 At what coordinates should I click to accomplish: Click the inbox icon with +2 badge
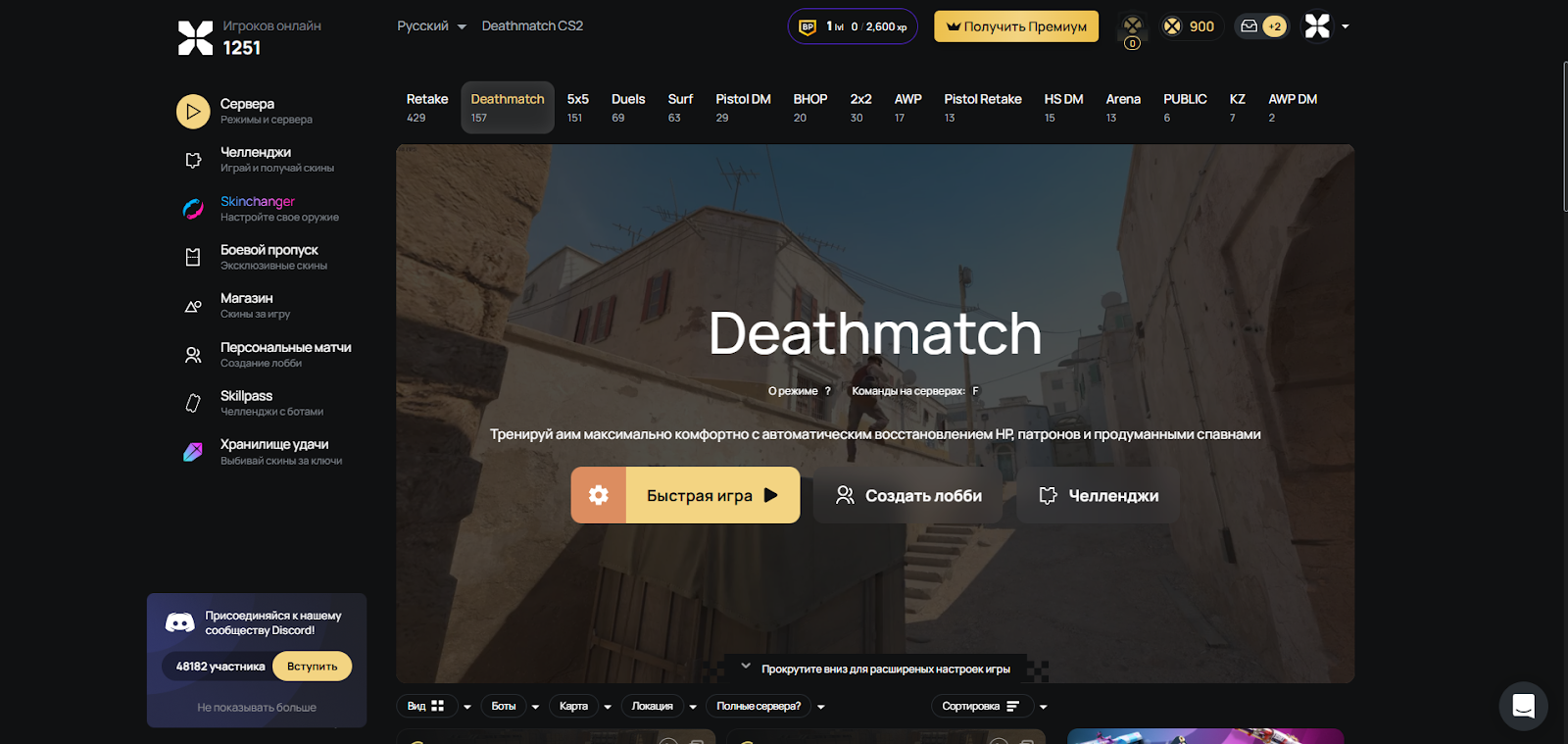[x=1261, y=26]
